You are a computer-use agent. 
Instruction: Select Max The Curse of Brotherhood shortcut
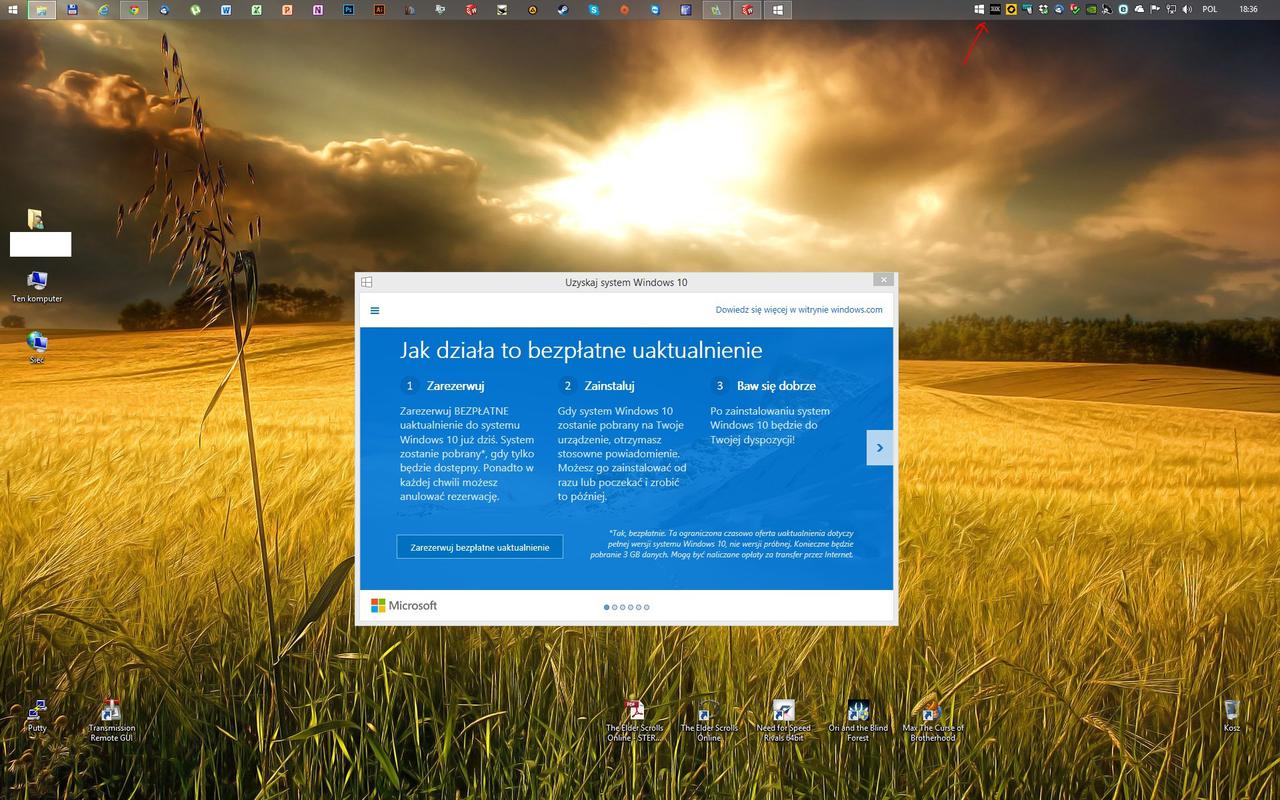pyautogui.click(x=933, y=720)
